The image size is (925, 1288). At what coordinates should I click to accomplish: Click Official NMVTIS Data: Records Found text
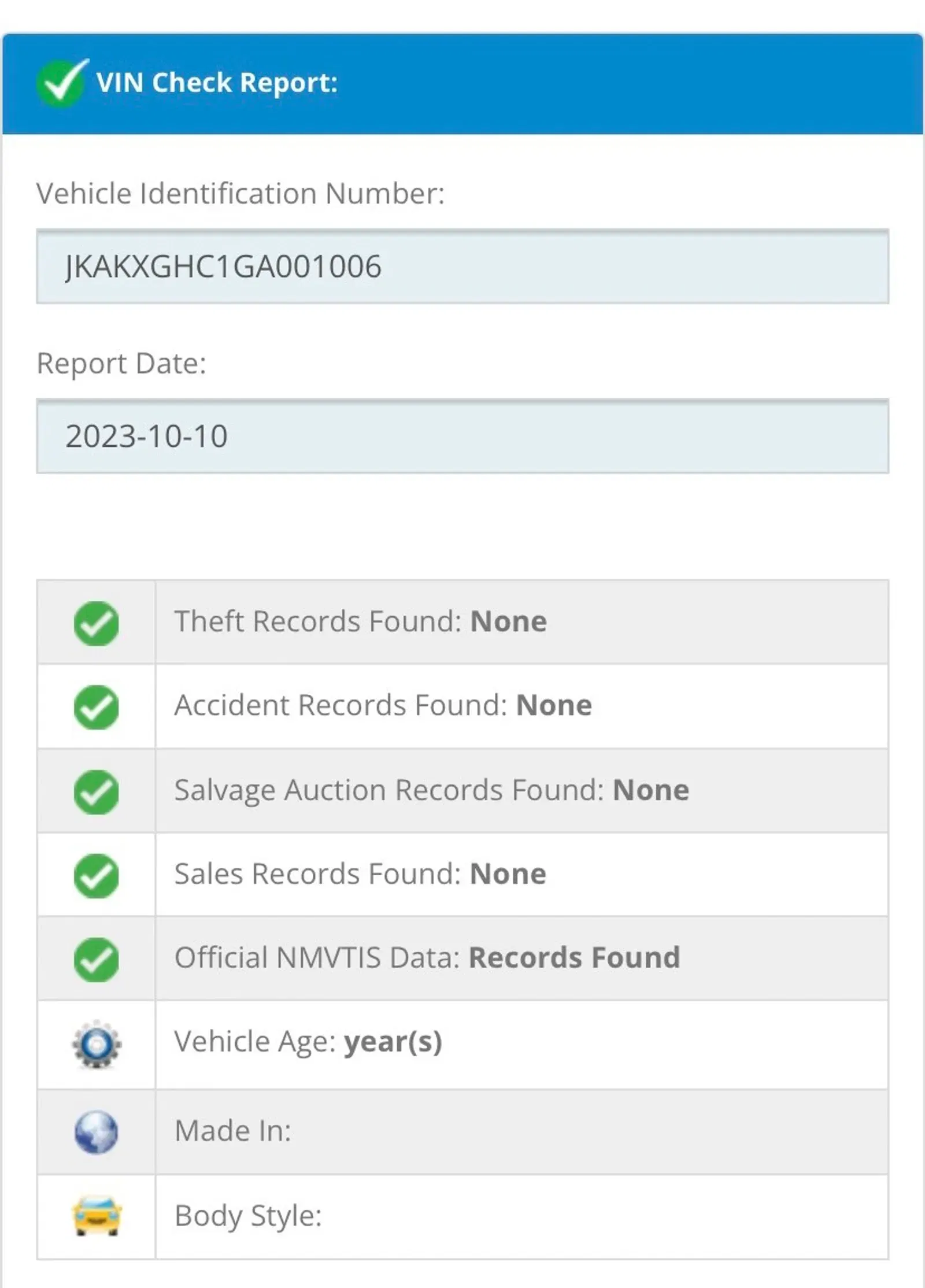[427, 957]
